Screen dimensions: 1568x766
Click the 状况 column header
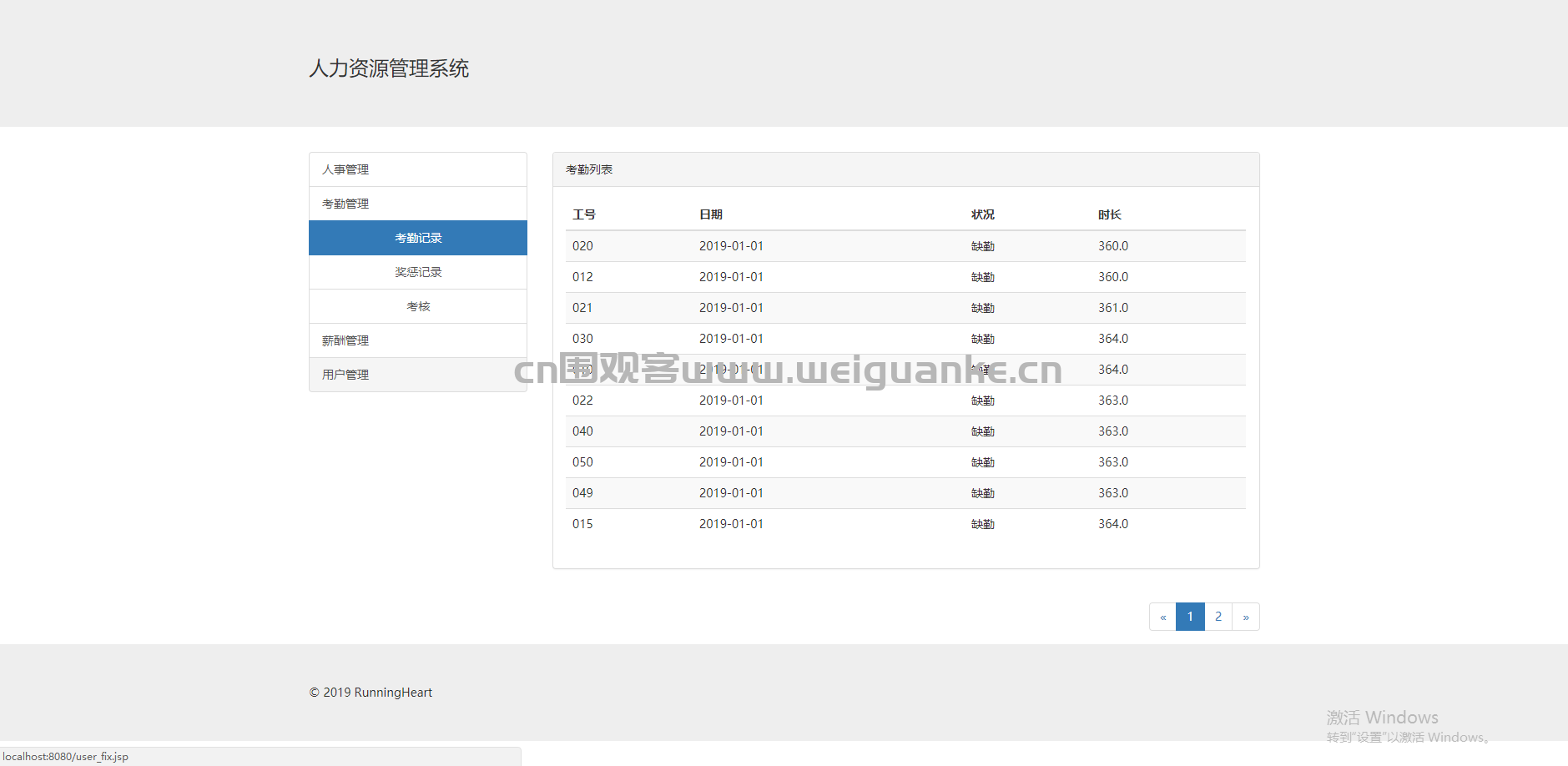pos(983,214)
